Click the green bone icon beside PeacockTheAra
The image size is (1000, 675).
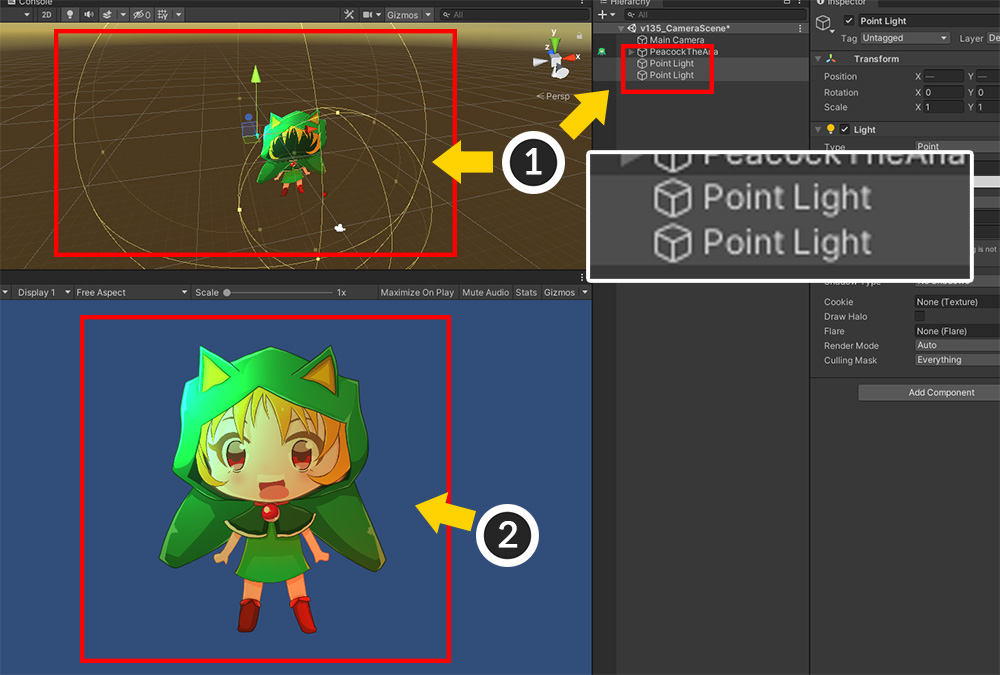pos(601,52)
